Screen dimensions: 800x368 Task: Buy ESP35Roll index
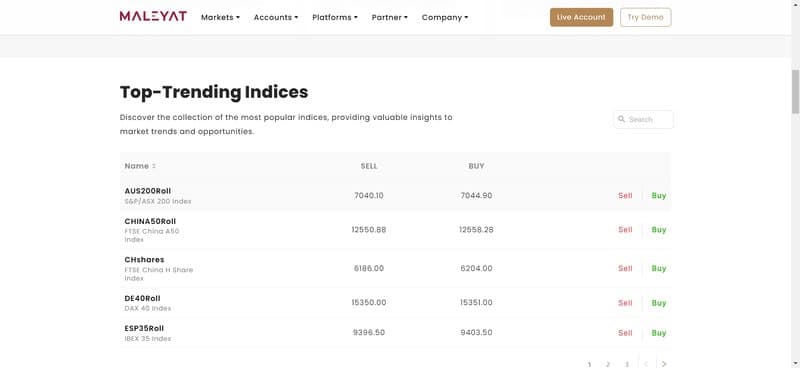(659, 333)
